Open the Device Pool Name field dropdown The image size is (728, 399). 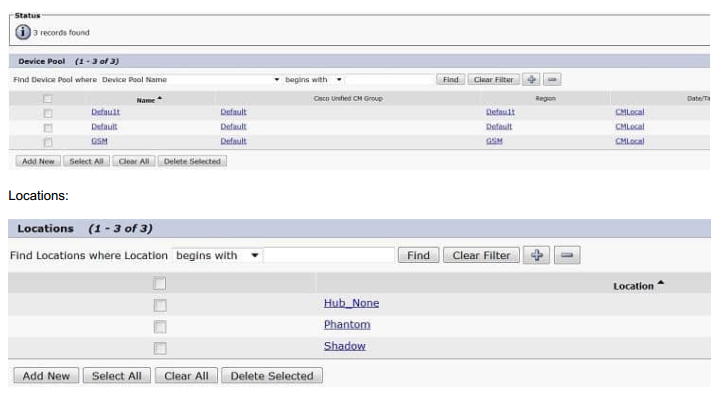pyautogui.click(x=191, y=80)
